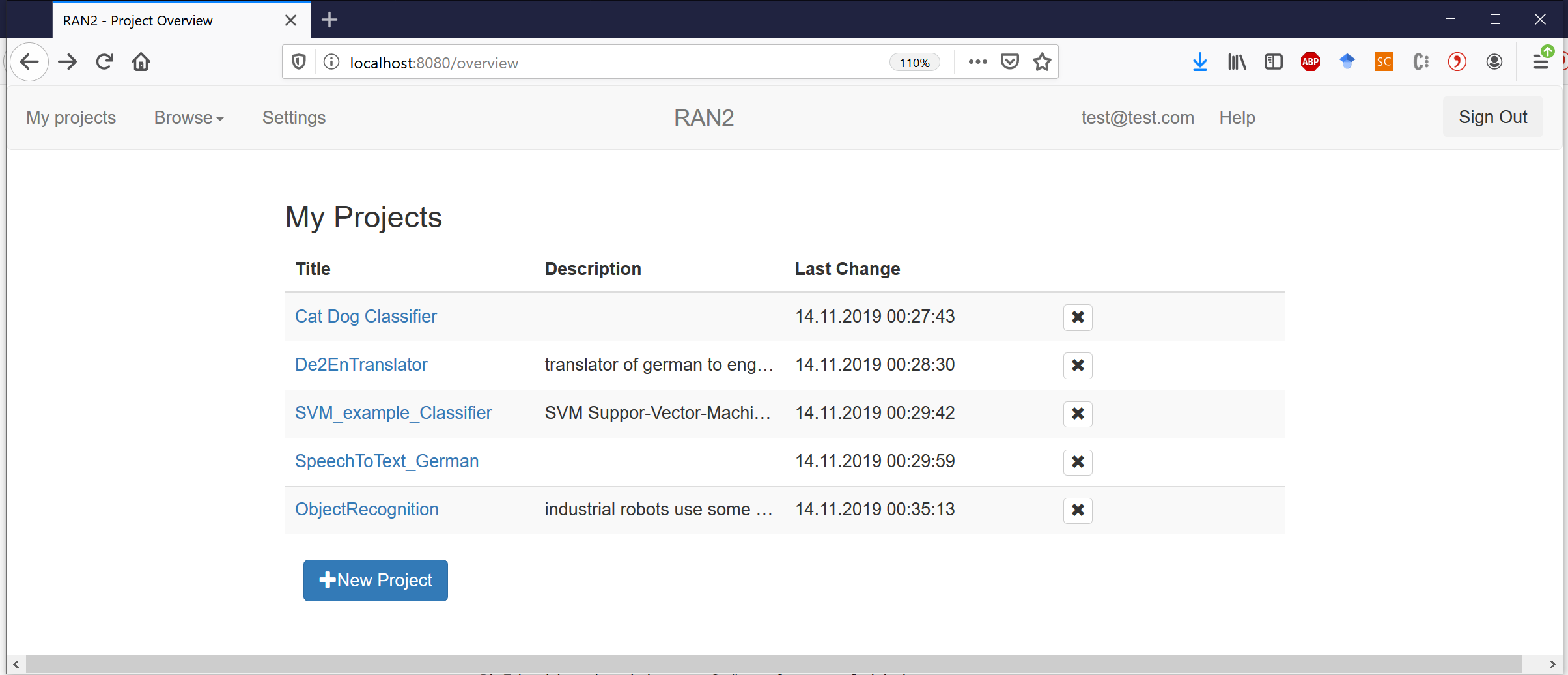
Task: Click the My Projects page heading
Action: coord(363,218)
